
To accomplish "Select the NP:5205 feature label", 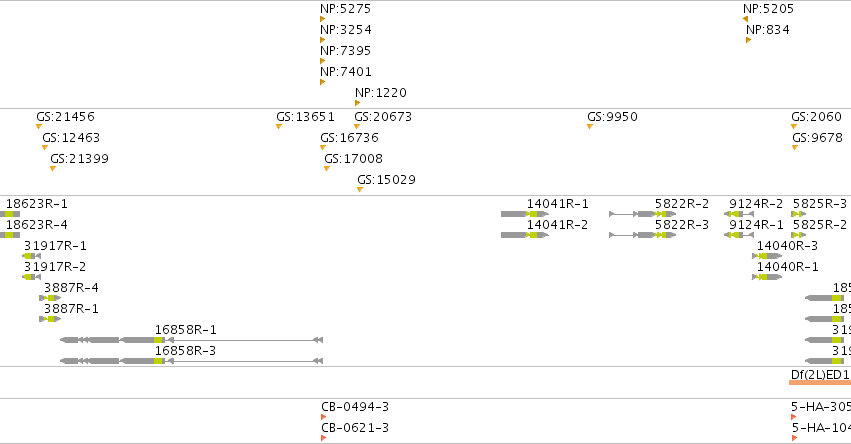I will click(768, 9).
